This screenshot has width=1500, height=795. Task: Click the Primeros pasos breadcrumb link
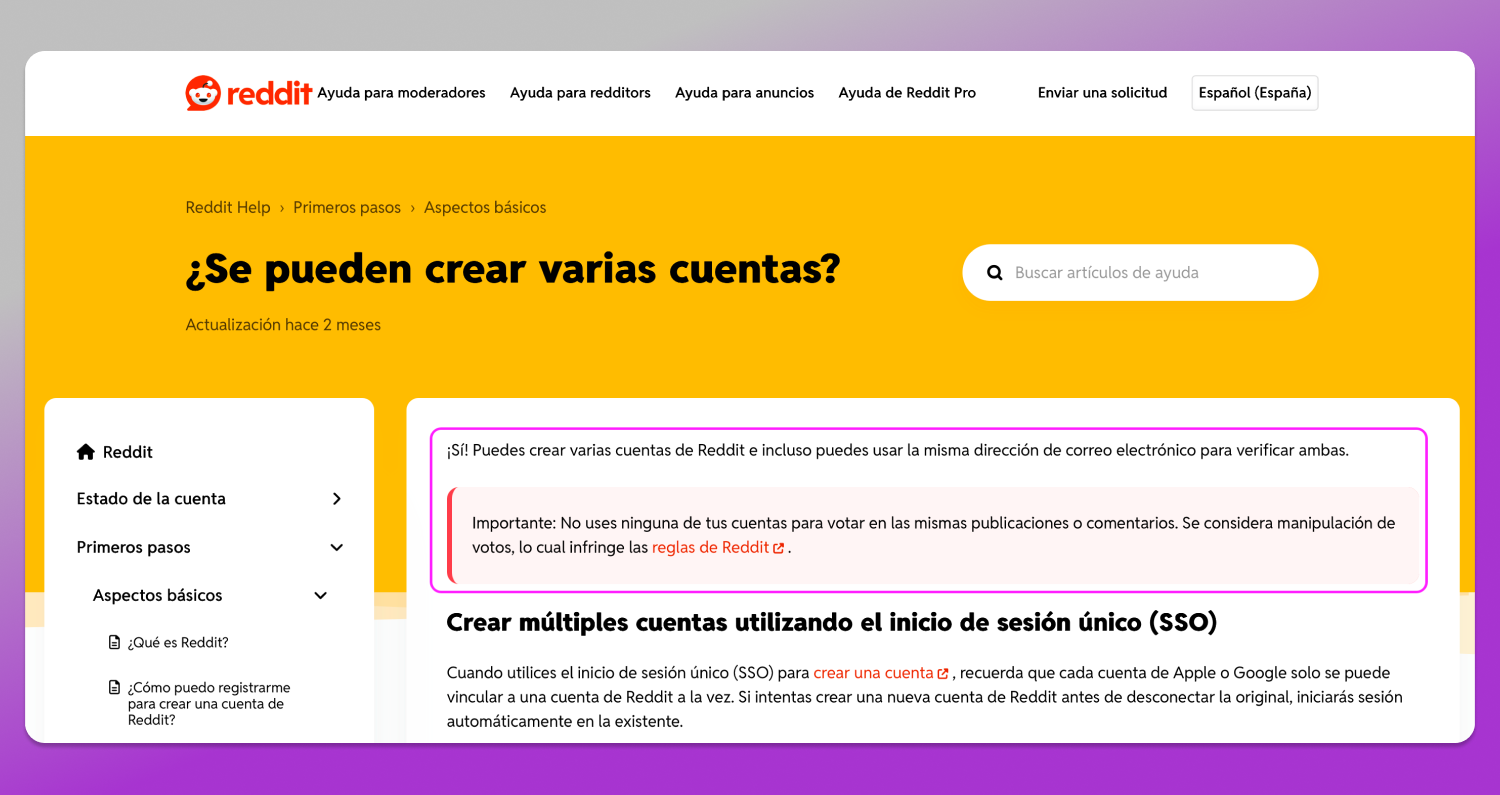(x=347, y=208)
